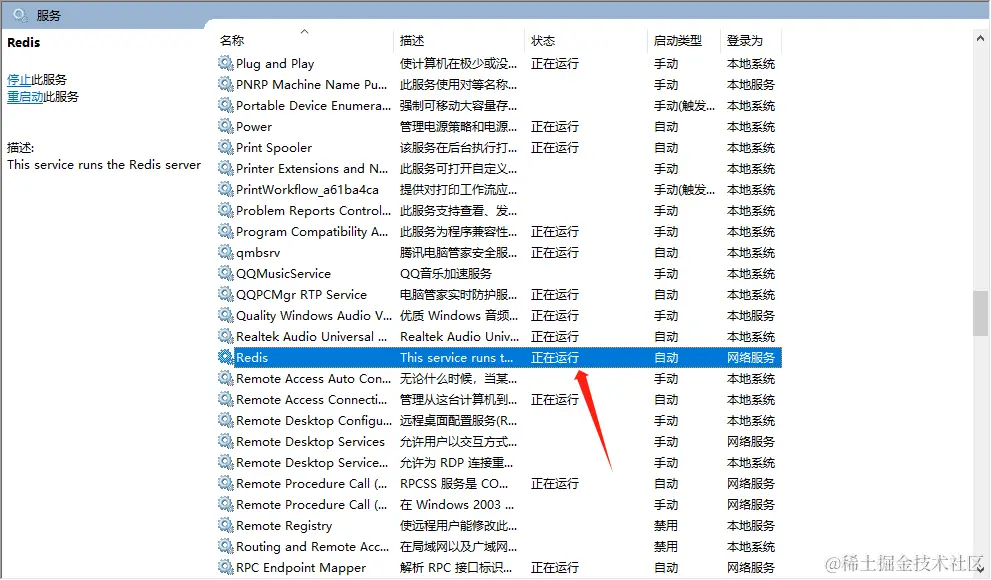The width and height of the screenshot is (991, 580).
Task: Click the highlighted Redis service gear icon
Action: coord(226,357)
